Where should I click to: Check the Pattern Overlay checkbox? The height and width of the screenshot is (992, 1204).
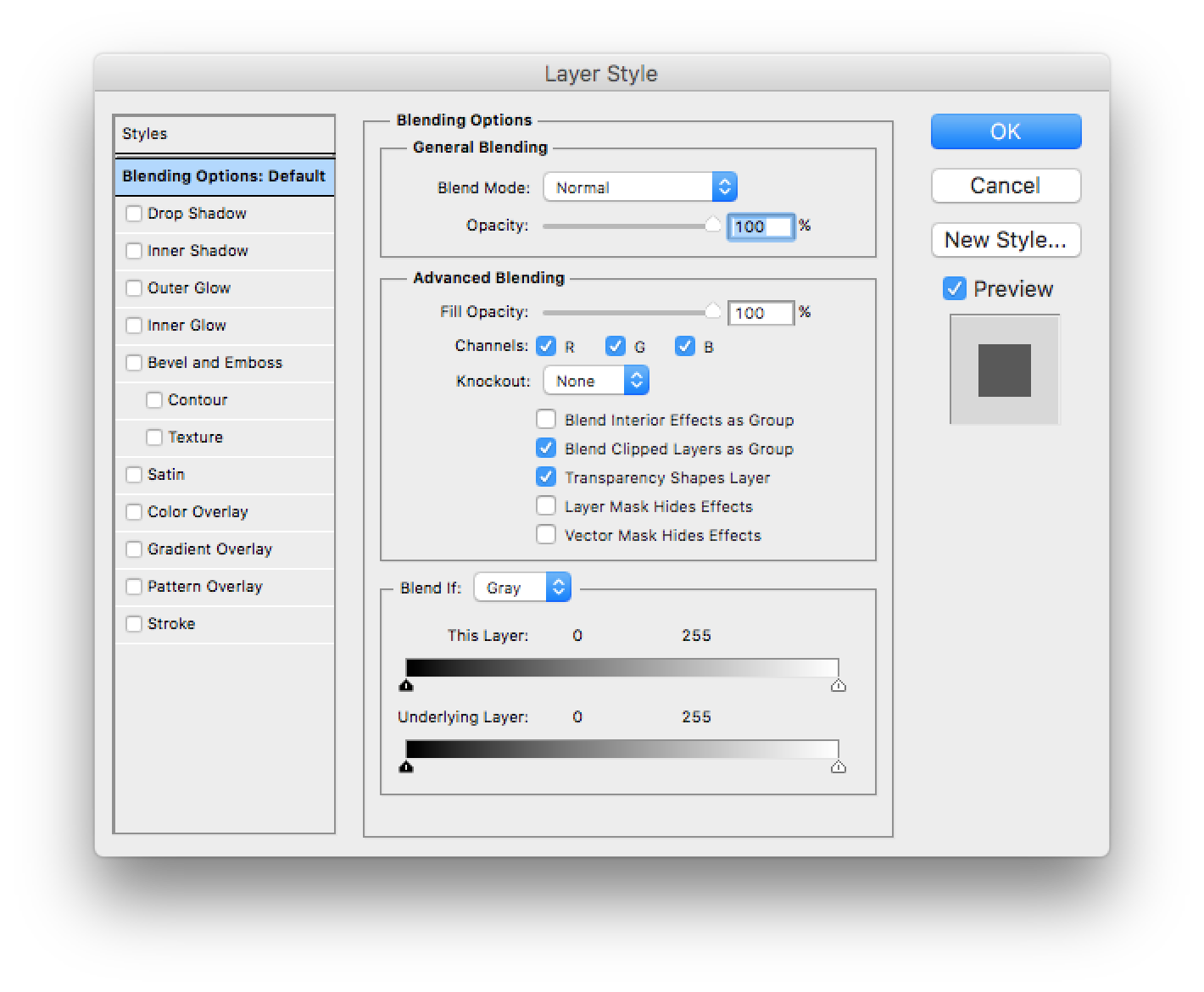pyautogui.click(x=134, y=587)
